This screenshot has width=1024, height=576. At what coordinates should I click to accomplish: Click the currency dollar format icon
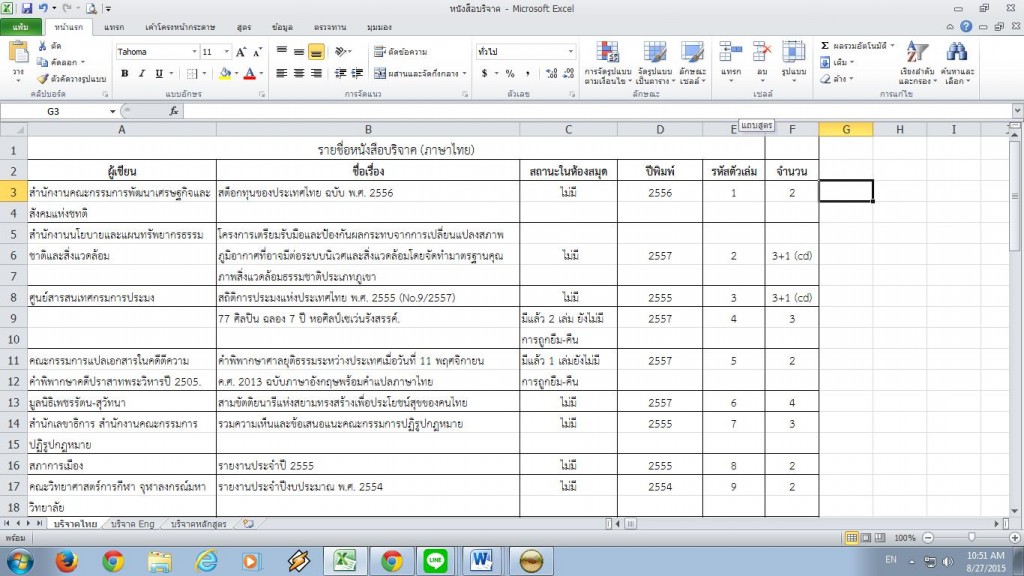coord(485,74)
